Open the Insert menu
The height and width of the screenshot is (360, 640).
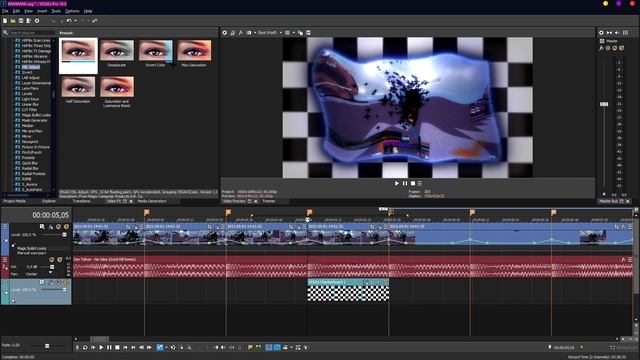point(42,11)
